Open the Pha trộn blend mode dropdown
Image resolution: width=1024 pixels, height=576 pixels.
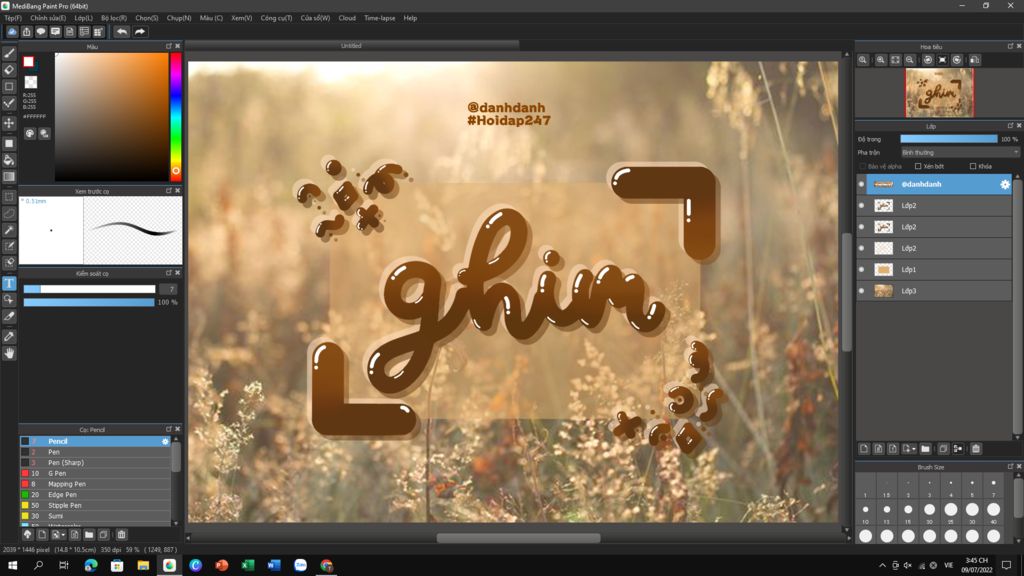click(x=959, y=153)
